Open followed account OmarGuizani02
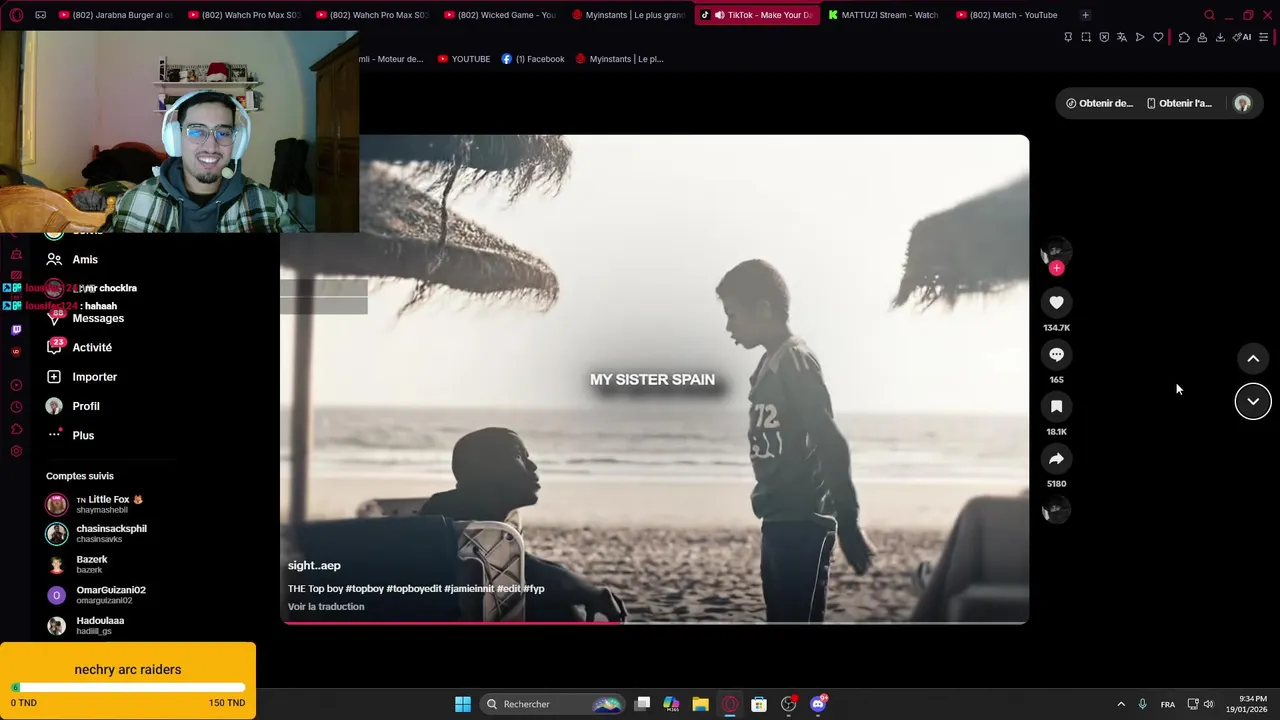1280x720 pixels. (111, 595)
